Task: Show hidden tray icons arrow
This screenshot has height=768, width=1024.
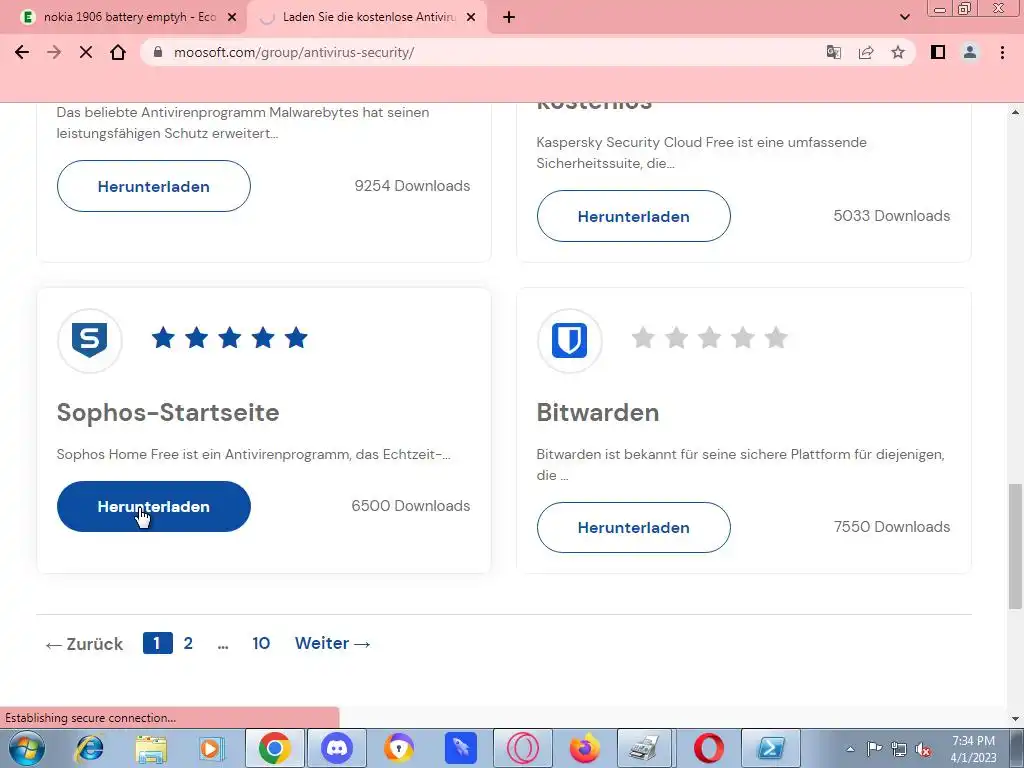Action: coord(850,749)
